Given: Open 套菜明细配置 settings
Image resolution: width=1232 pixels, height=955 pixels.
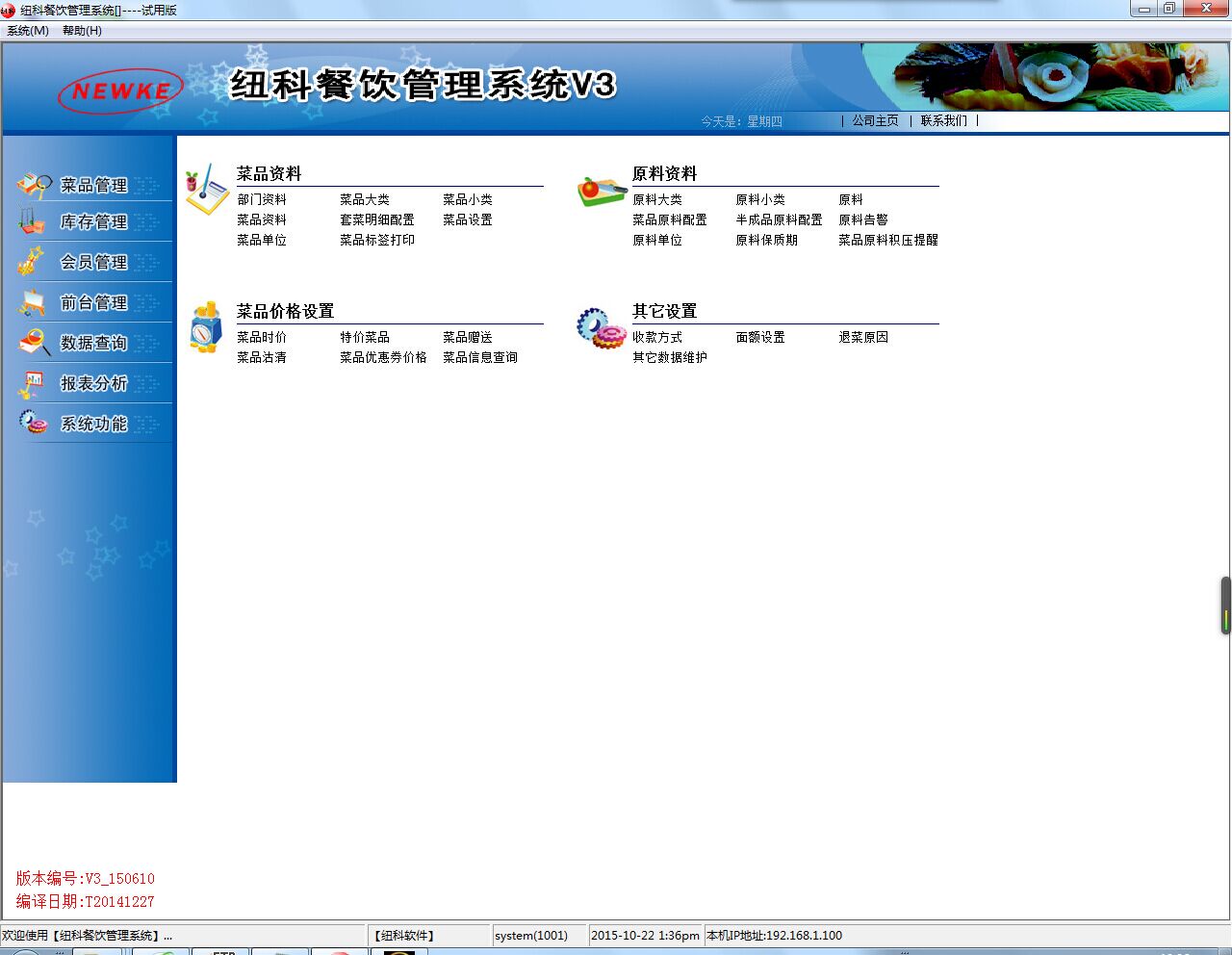Looking at the screenshot, I should pos(377,219).
